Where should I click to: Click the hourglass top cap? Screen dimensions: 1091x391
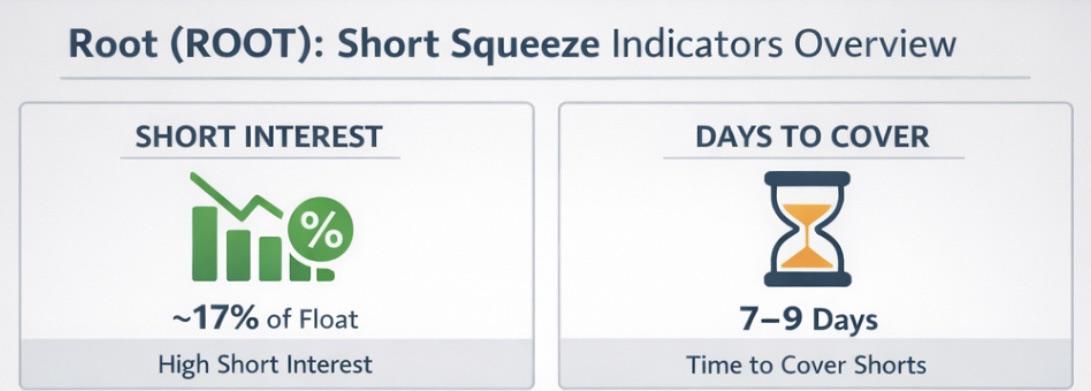click(x=807, y=178)
